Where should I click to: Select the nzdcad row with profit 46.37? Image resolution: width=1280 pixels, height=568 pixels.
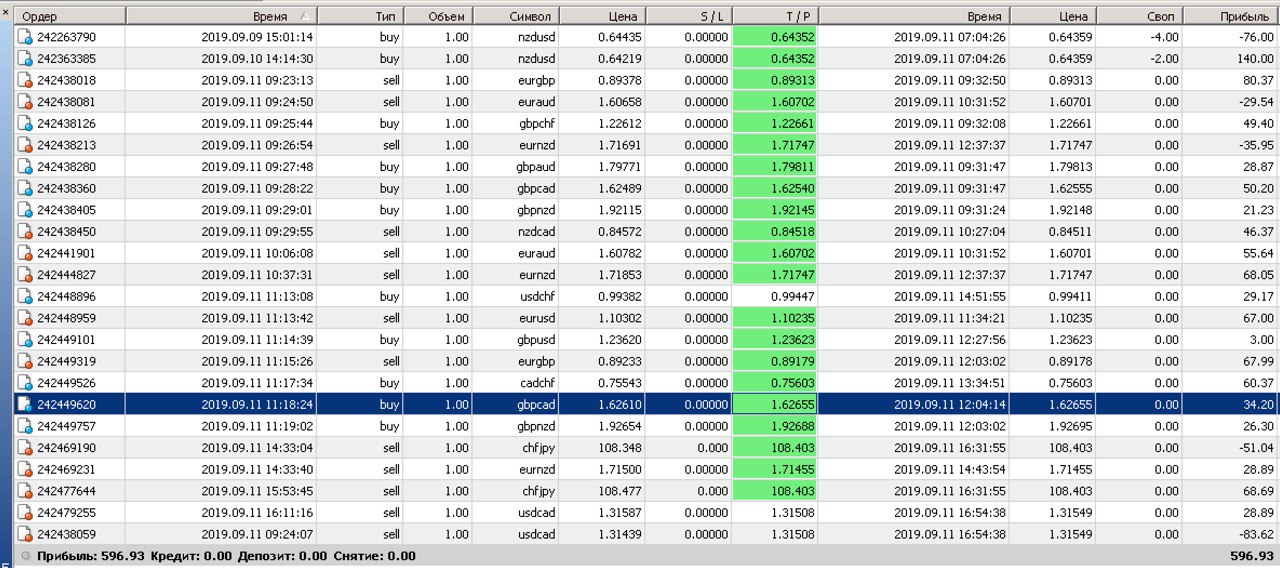pyautogui.click(x=646, y=232)
